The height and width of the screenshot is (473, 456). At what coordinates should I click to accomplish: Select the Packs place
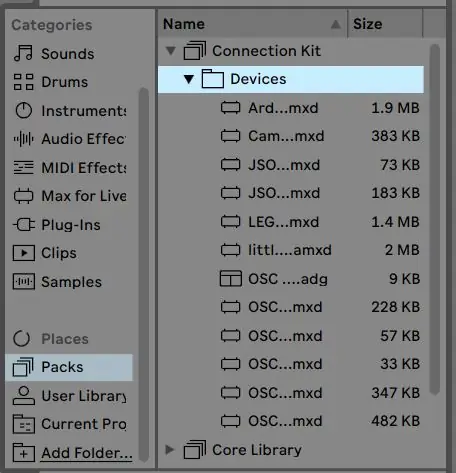69,367
